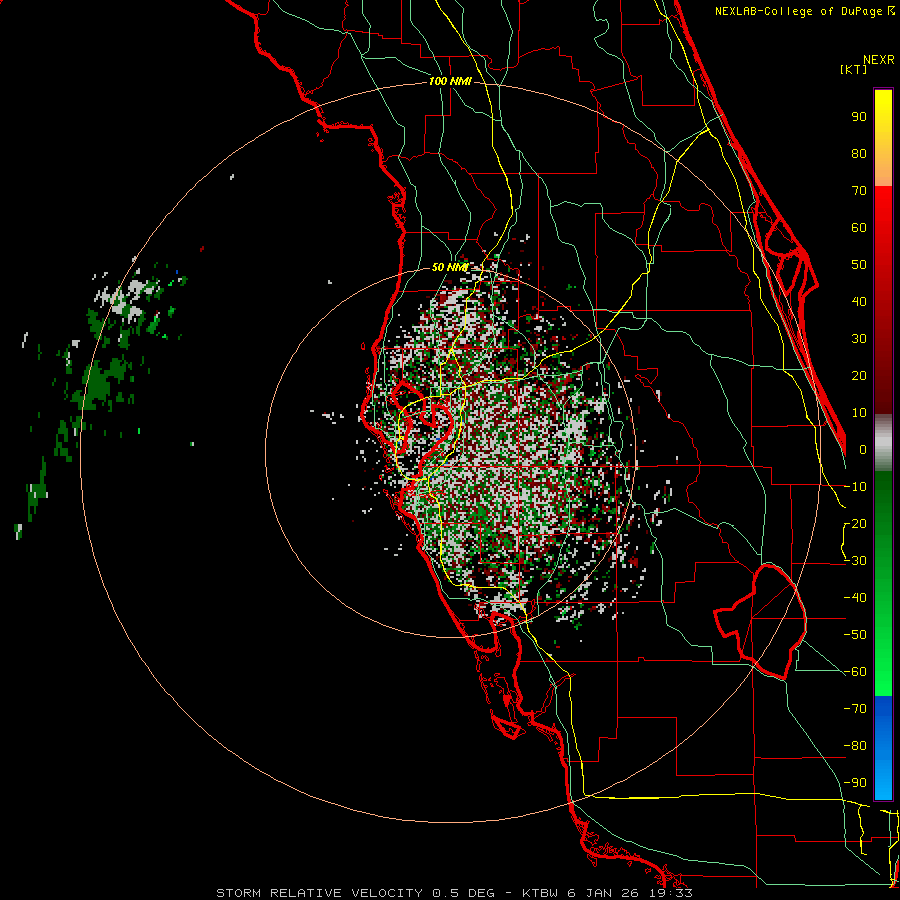Click the -70 value on the velocity scale
Screen dimensions: 900x900
(855, 709)
